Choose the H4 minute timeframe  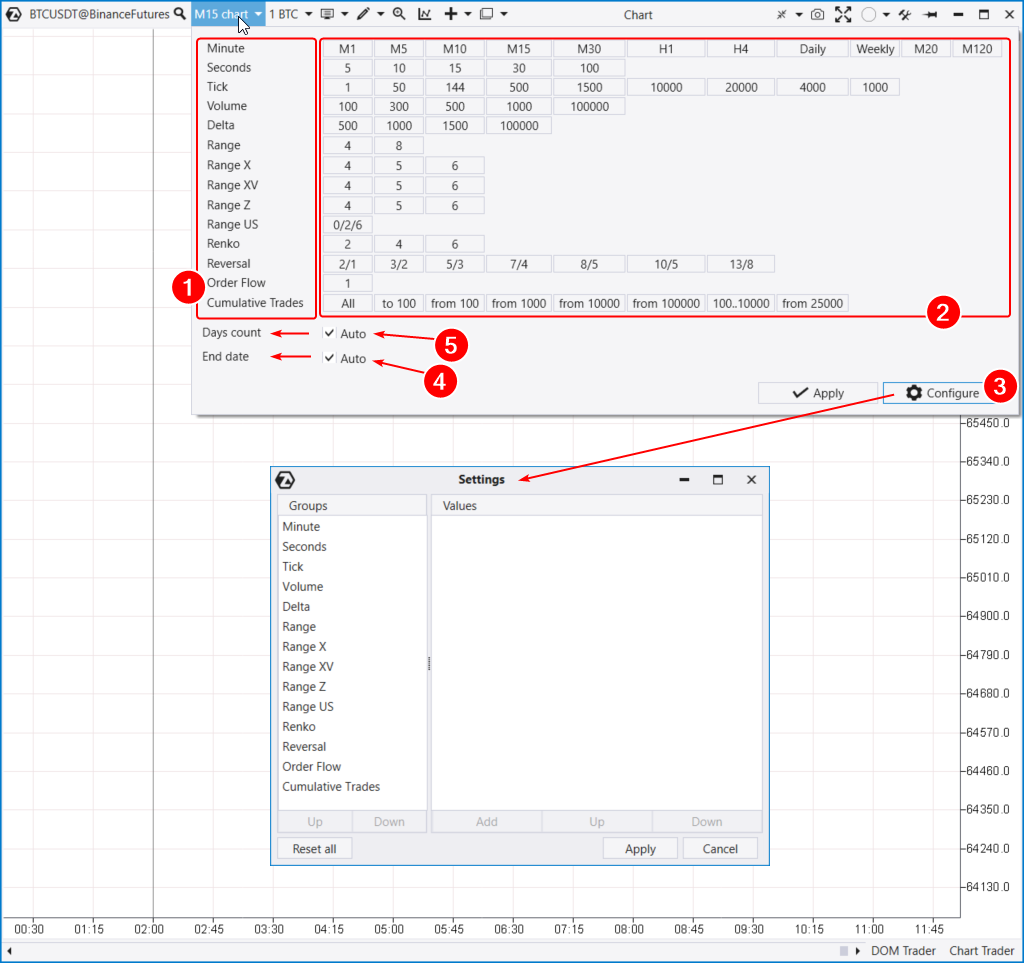click(x=739, y=49)
